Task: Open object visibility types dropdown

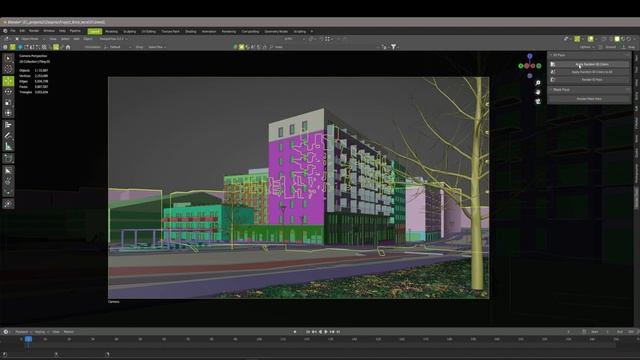Action: click(x=567, y=39)
